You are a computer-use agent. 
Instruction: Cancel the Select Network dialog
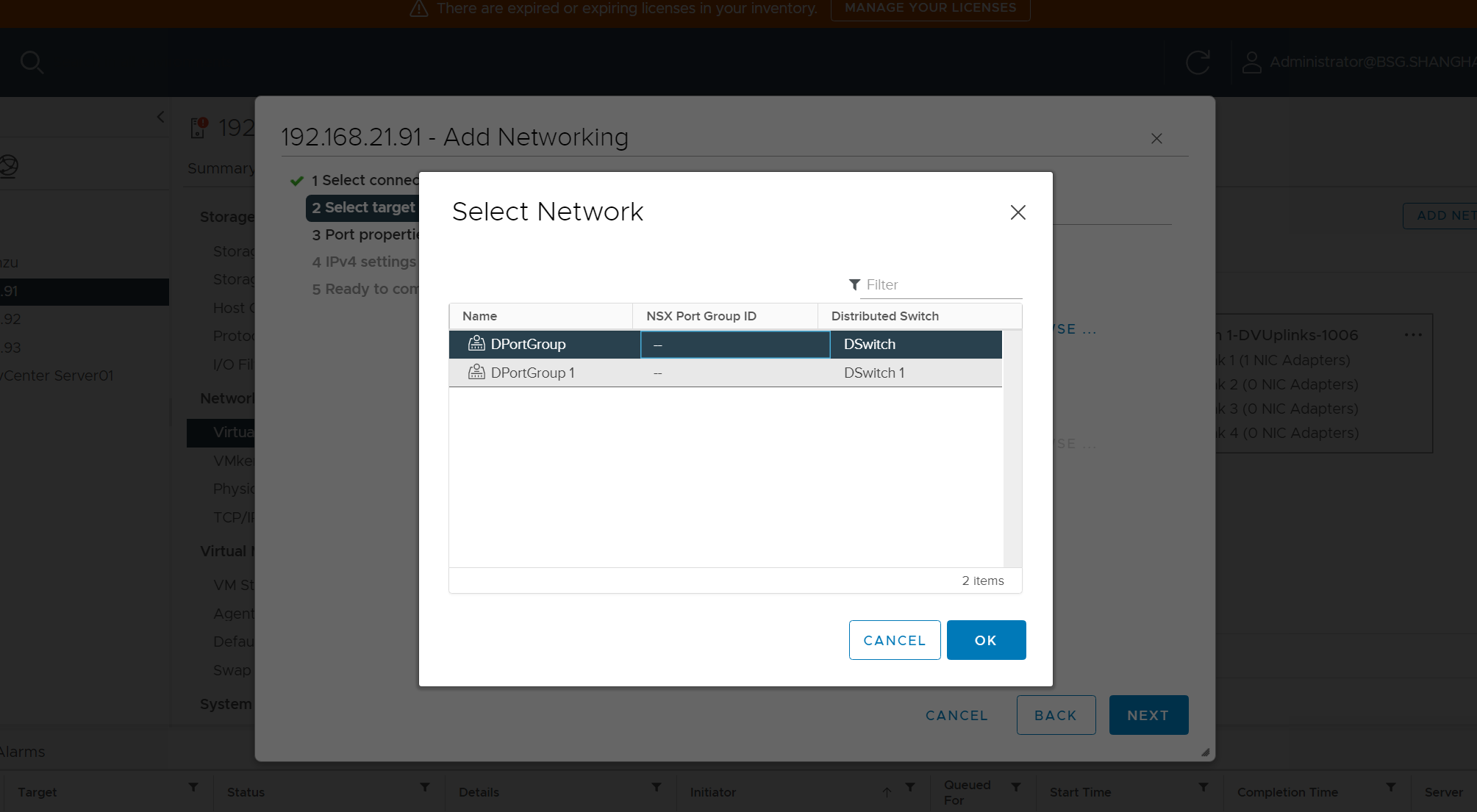[x=894, y=640]
